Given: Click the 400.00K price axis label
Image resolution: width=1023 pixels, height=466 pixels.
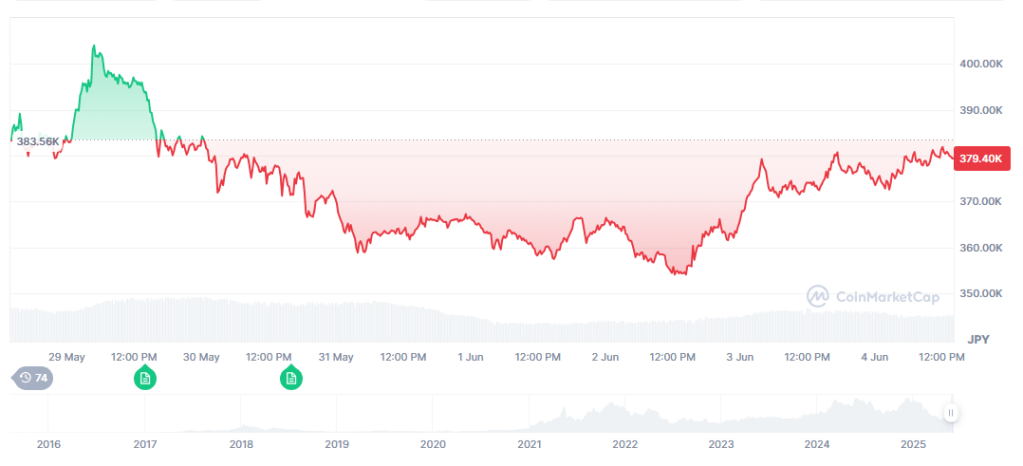Looking at the screenshot, I should pyautogui.click(x=982, y=64).
